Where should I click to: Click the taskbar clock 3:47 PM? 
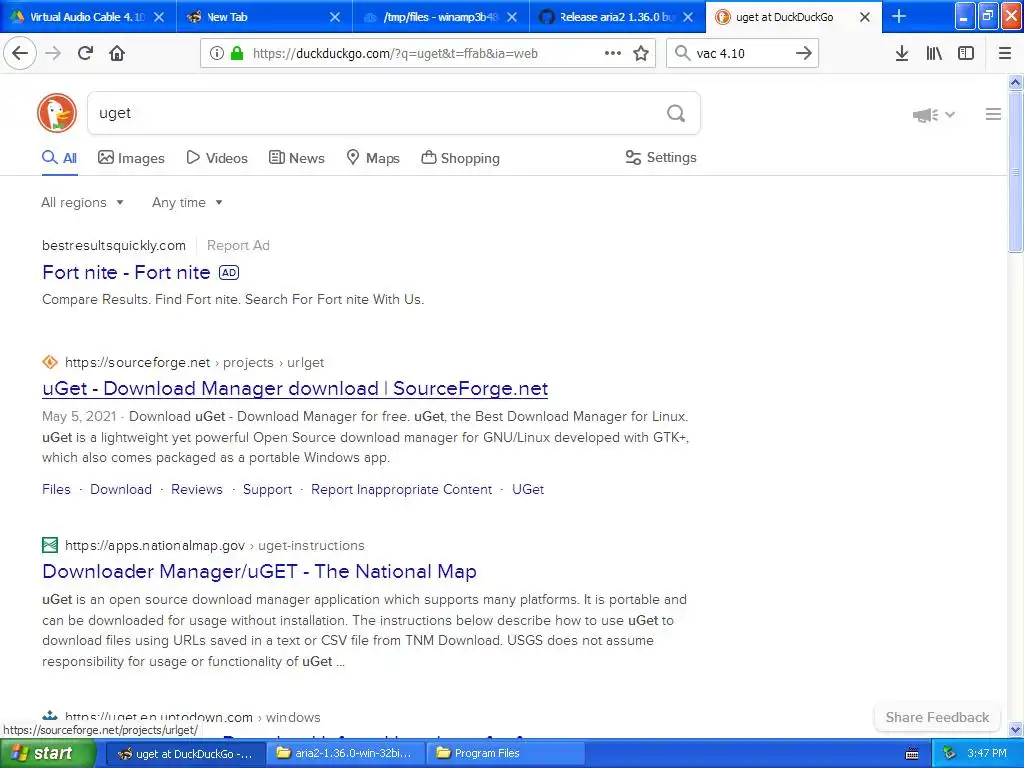[987, 753]
